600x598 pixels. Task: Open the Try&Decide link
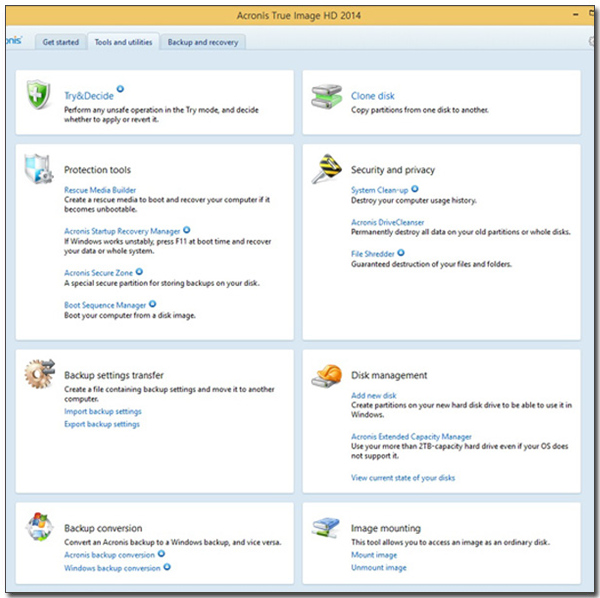click(89, 96)
